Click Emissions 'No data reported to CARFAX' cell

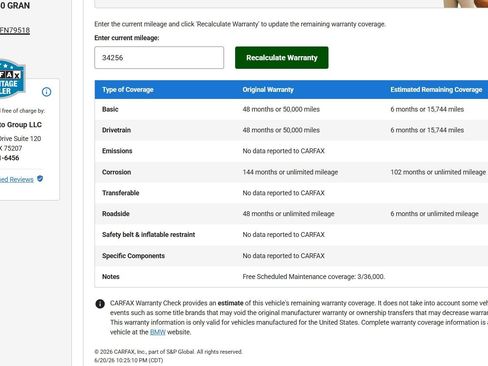[283, 151]
